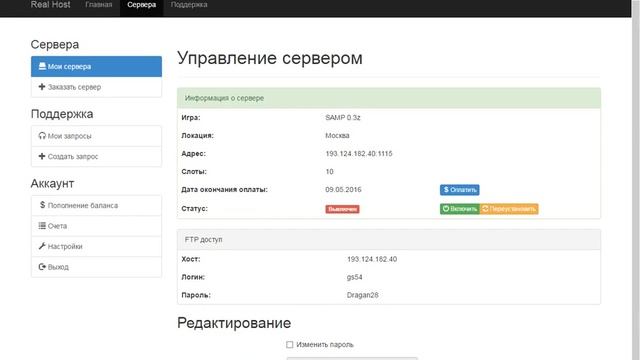640x360 pixels.
Task: Click the Информация о сервере panel header
Action: coord(389,98)
